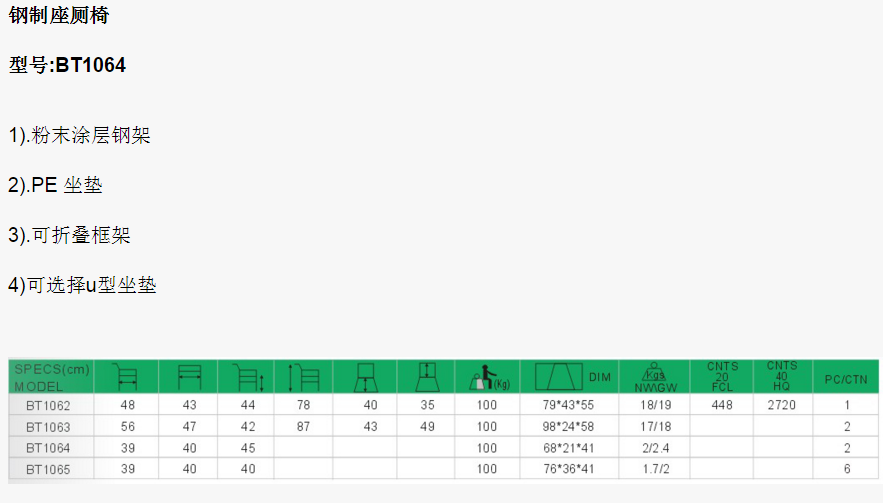Click the sixth header icon, above values 35 and 49

tap(427, 377)
